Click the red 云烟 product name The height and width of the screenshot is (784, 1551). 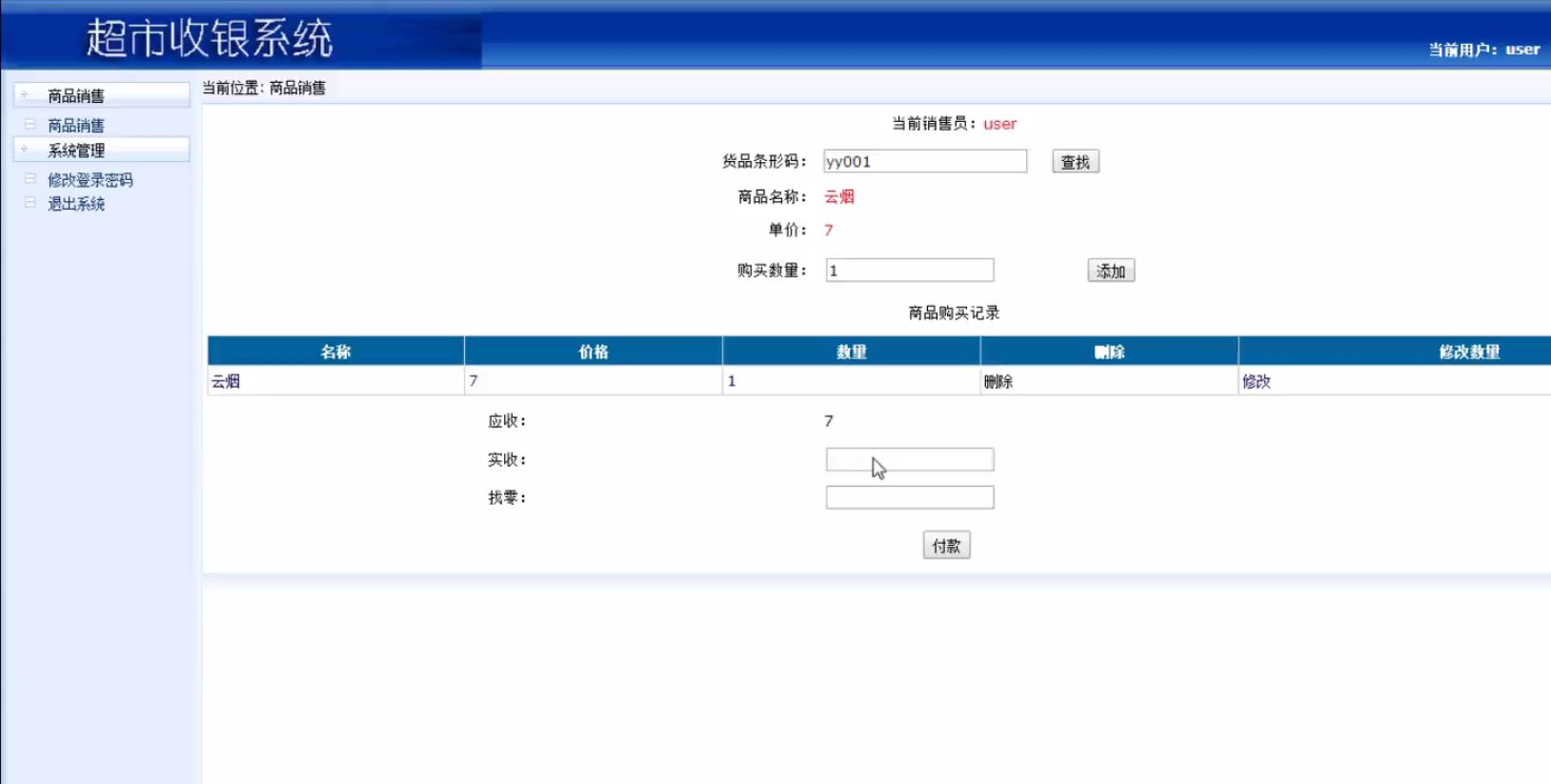pos(839,196)
